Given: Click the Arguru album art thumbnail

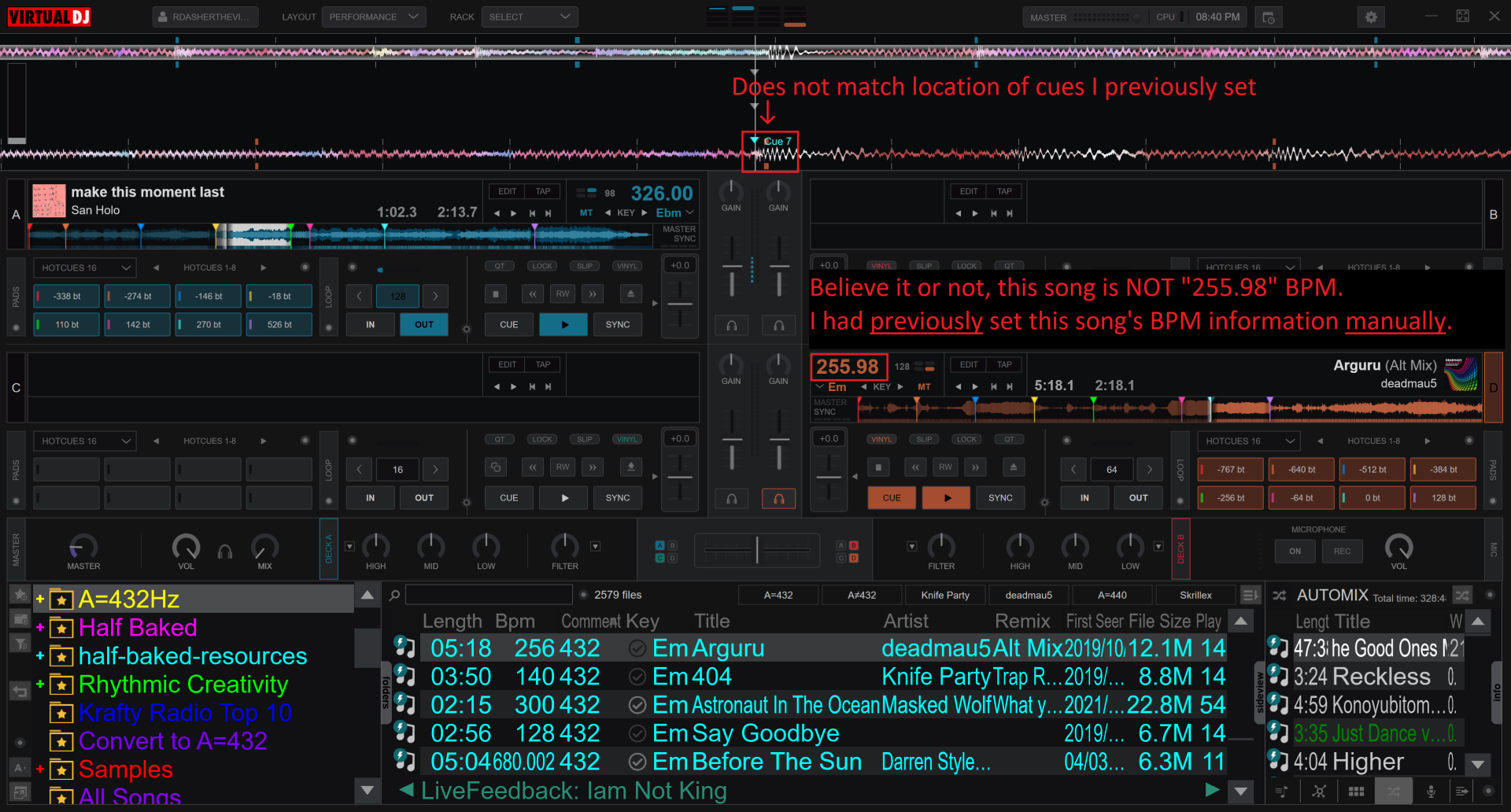Looking at the screenshot, I should point(1461,374).
